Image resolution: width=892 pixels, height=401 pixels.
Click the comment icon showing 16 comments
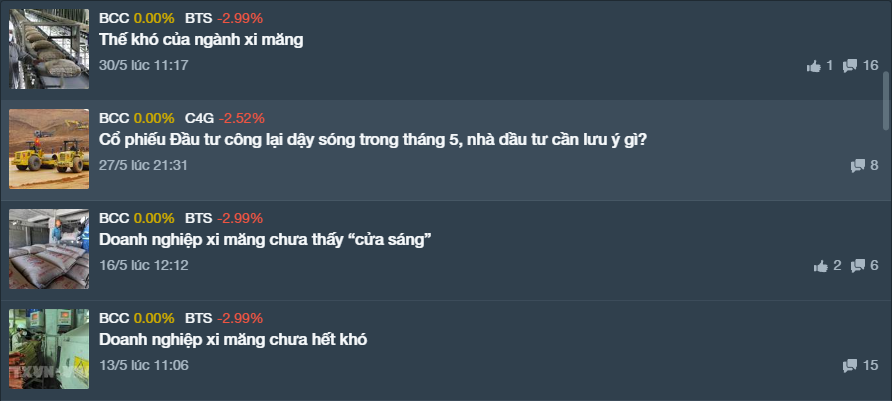click(x=850, y=66)
